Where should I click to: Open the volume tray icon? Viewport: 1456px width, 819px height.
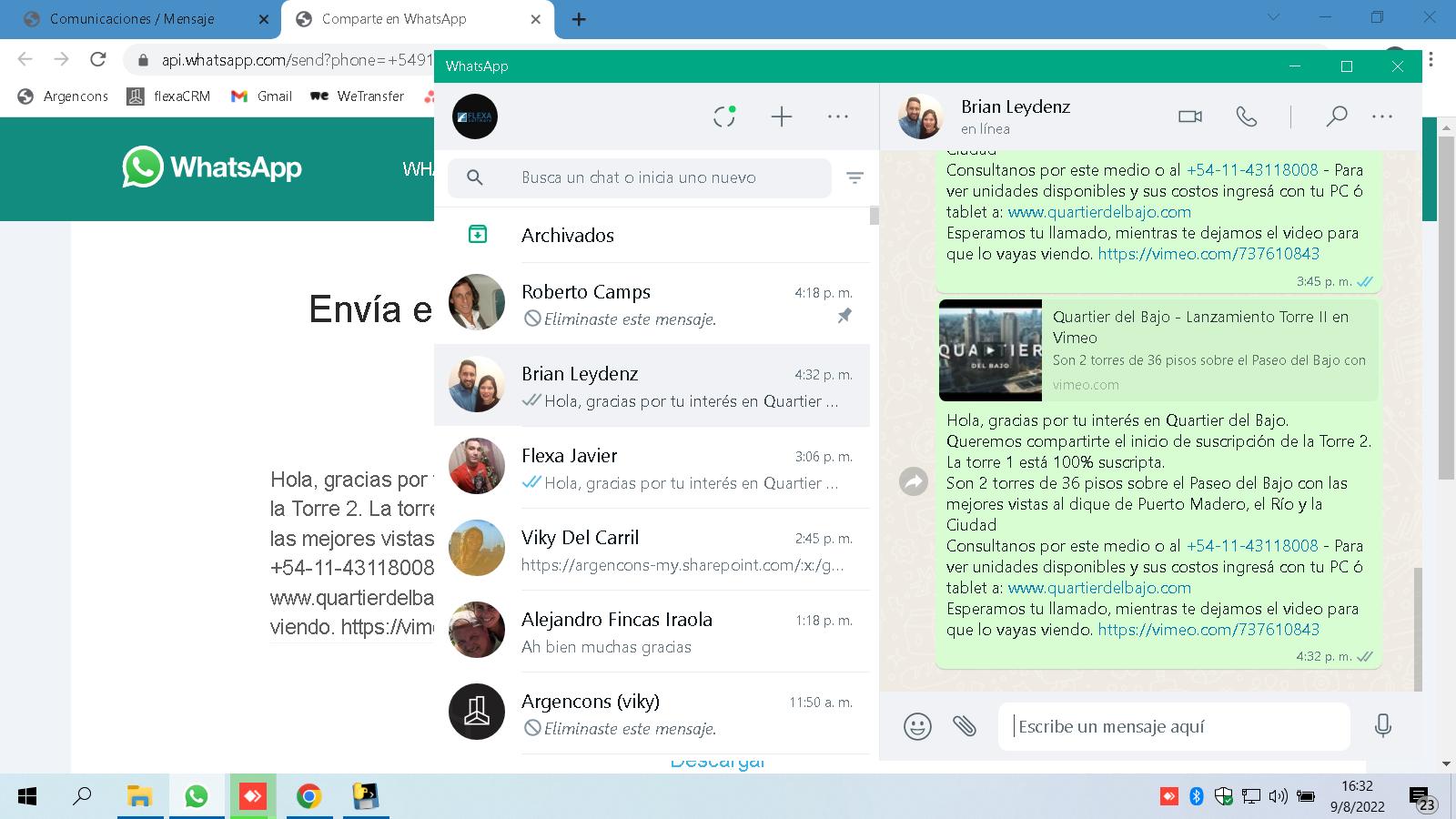click(x=1278, y=797)
